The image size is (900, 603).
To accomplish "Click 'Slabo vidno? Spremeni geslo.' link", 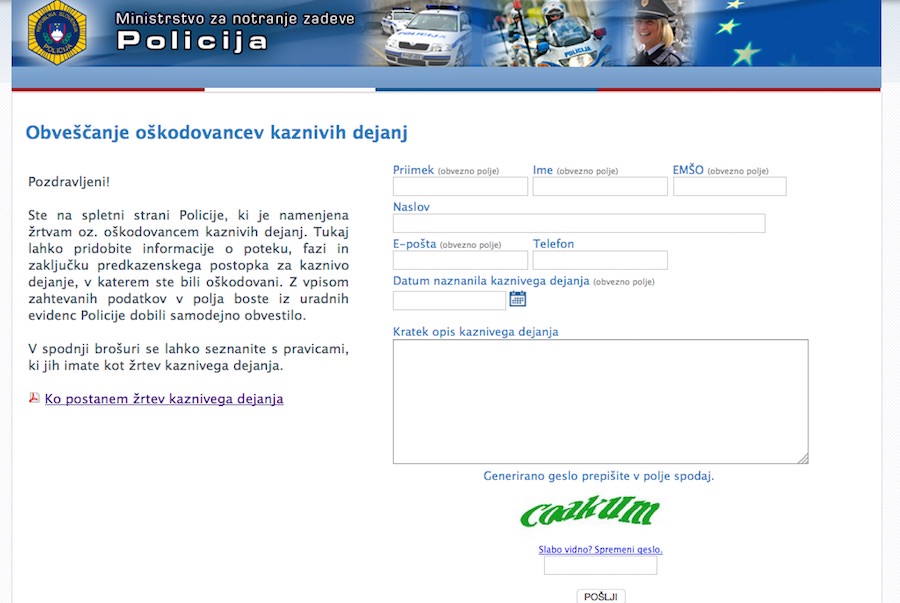I will [601, 548].
